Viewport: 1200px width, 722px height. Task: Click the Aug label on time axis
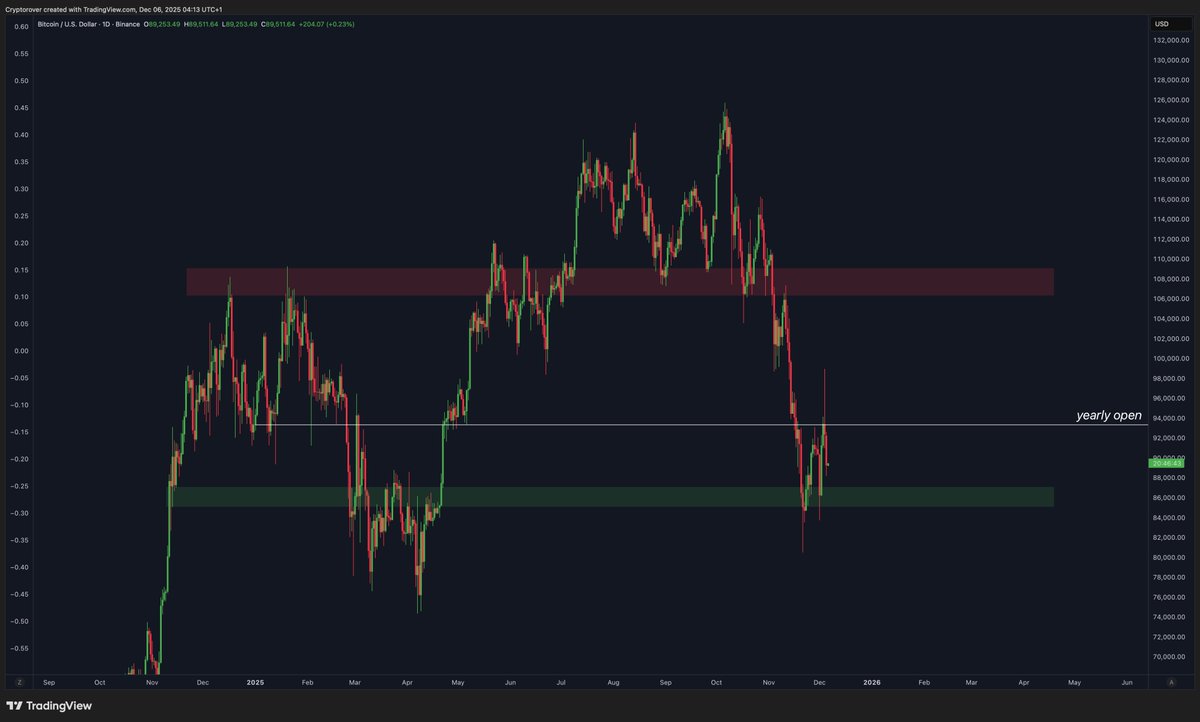(x=613, y=681)
